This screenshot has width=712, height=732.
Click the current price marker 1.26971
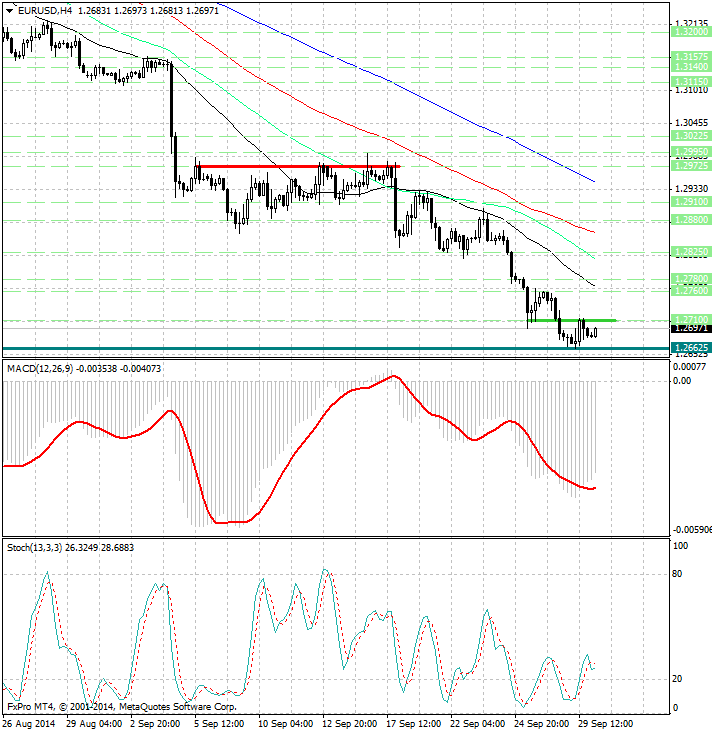(x=691, y=328)
